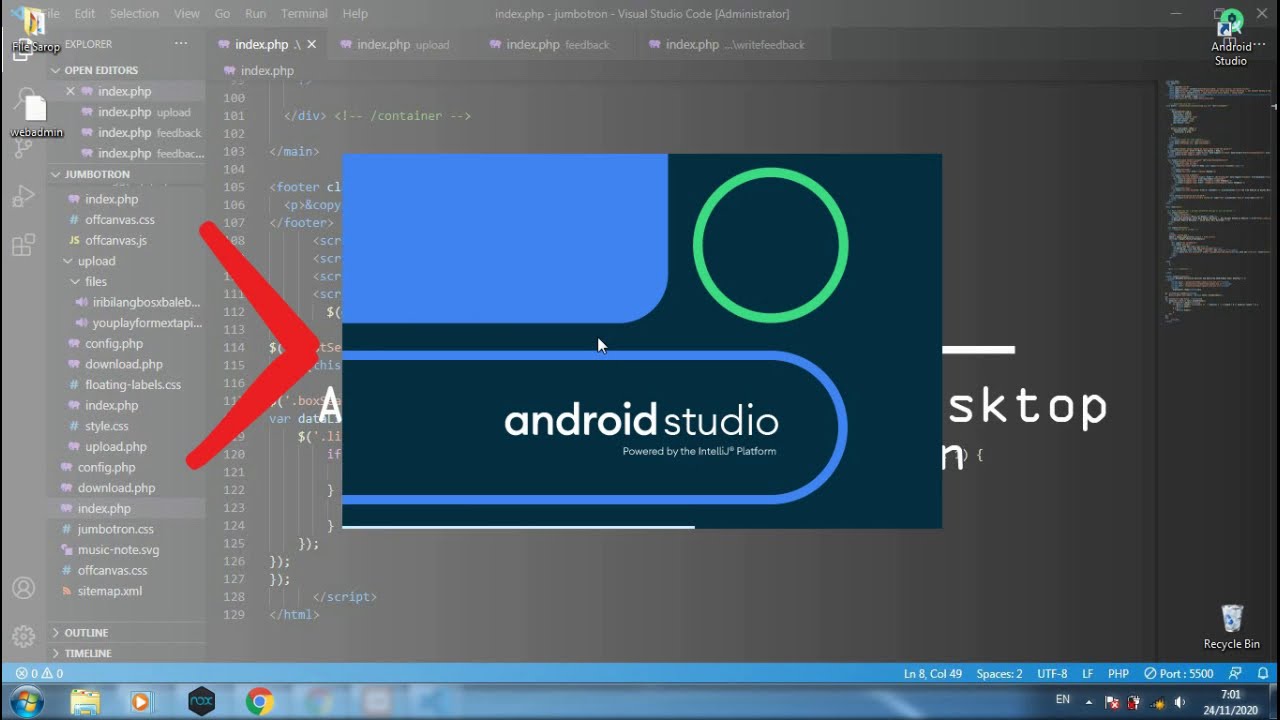This screenshot has width=1280, height=720.
Task: Open the Help menu
Action: tap(355, 14)
